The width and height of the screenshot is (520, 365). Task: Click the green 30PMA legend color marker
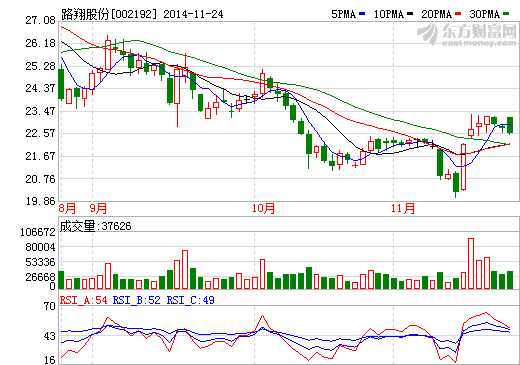point(506,14)
